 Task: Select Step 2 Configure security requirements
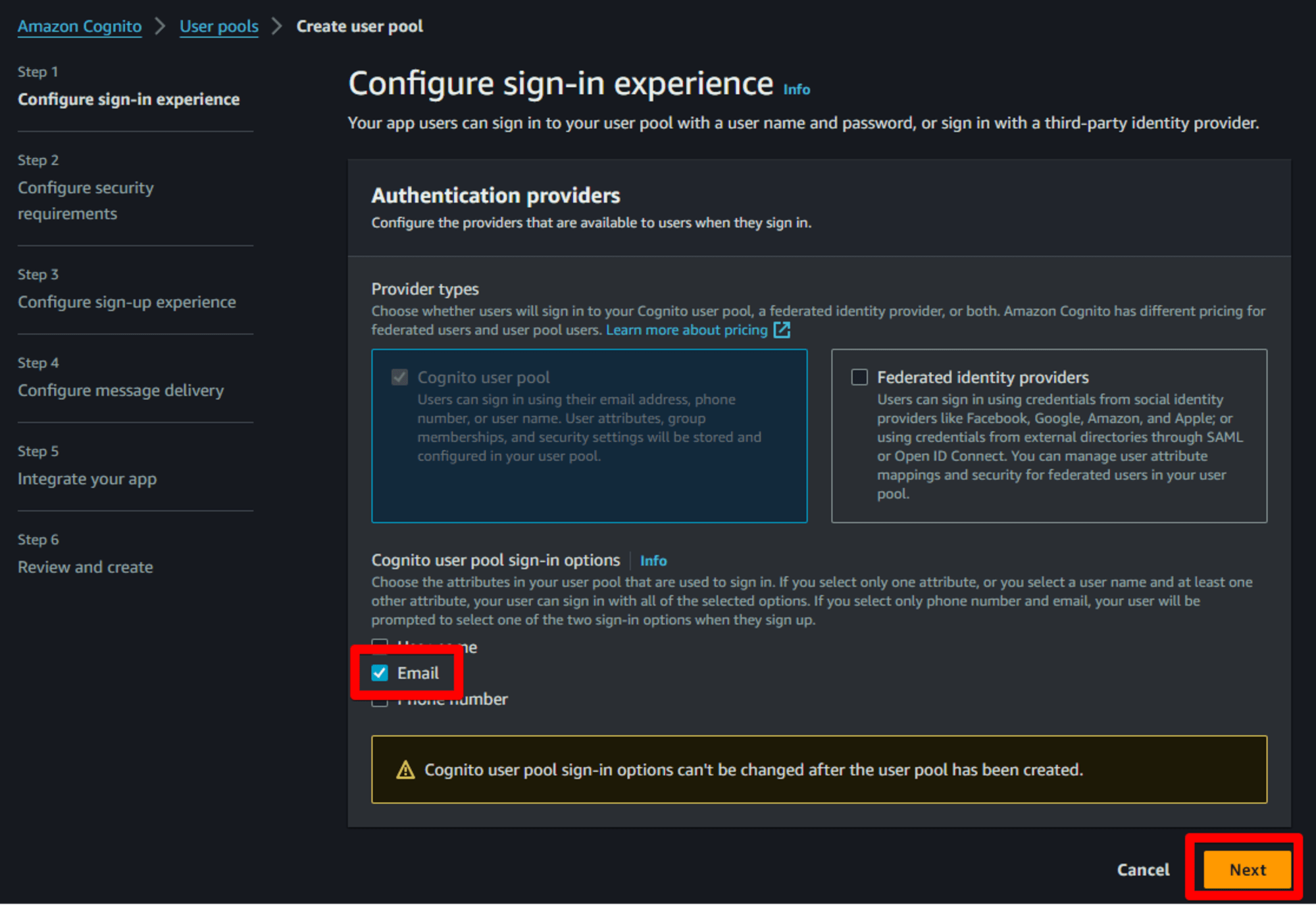click(x=86, y=201)
